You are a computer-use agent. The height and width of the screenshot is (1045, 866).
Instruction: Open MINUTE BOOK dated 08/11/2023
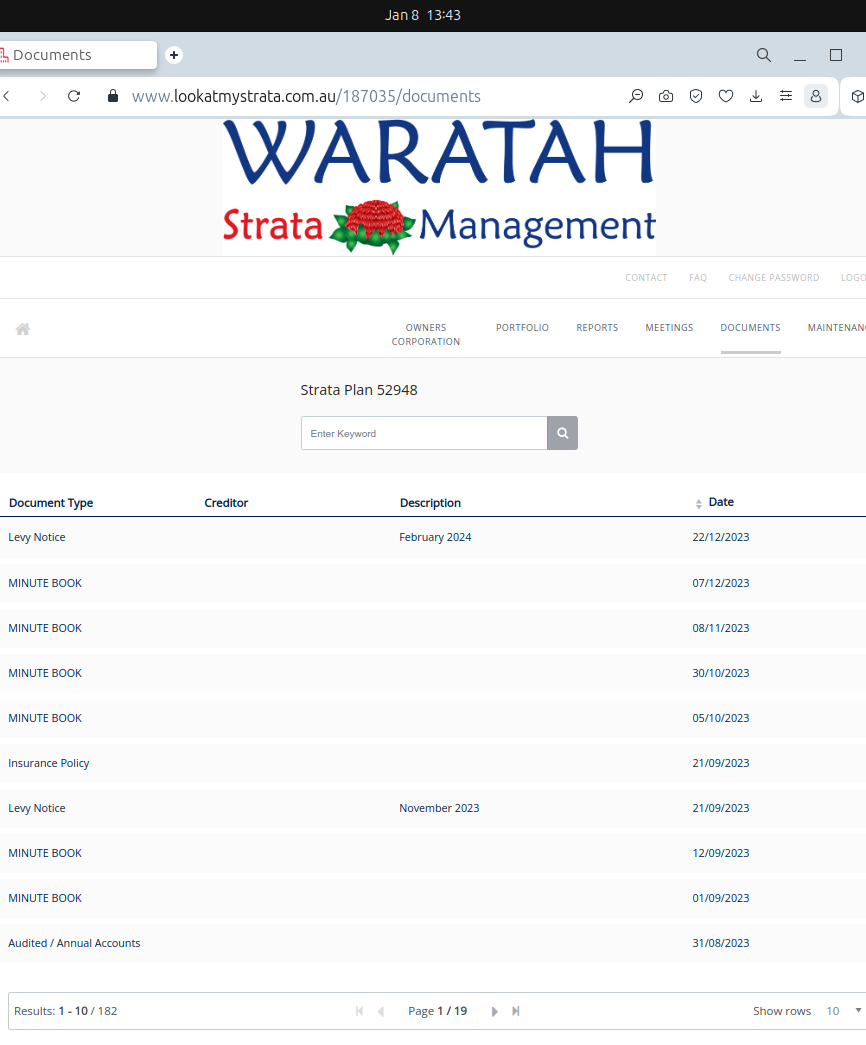coord(433,628)
